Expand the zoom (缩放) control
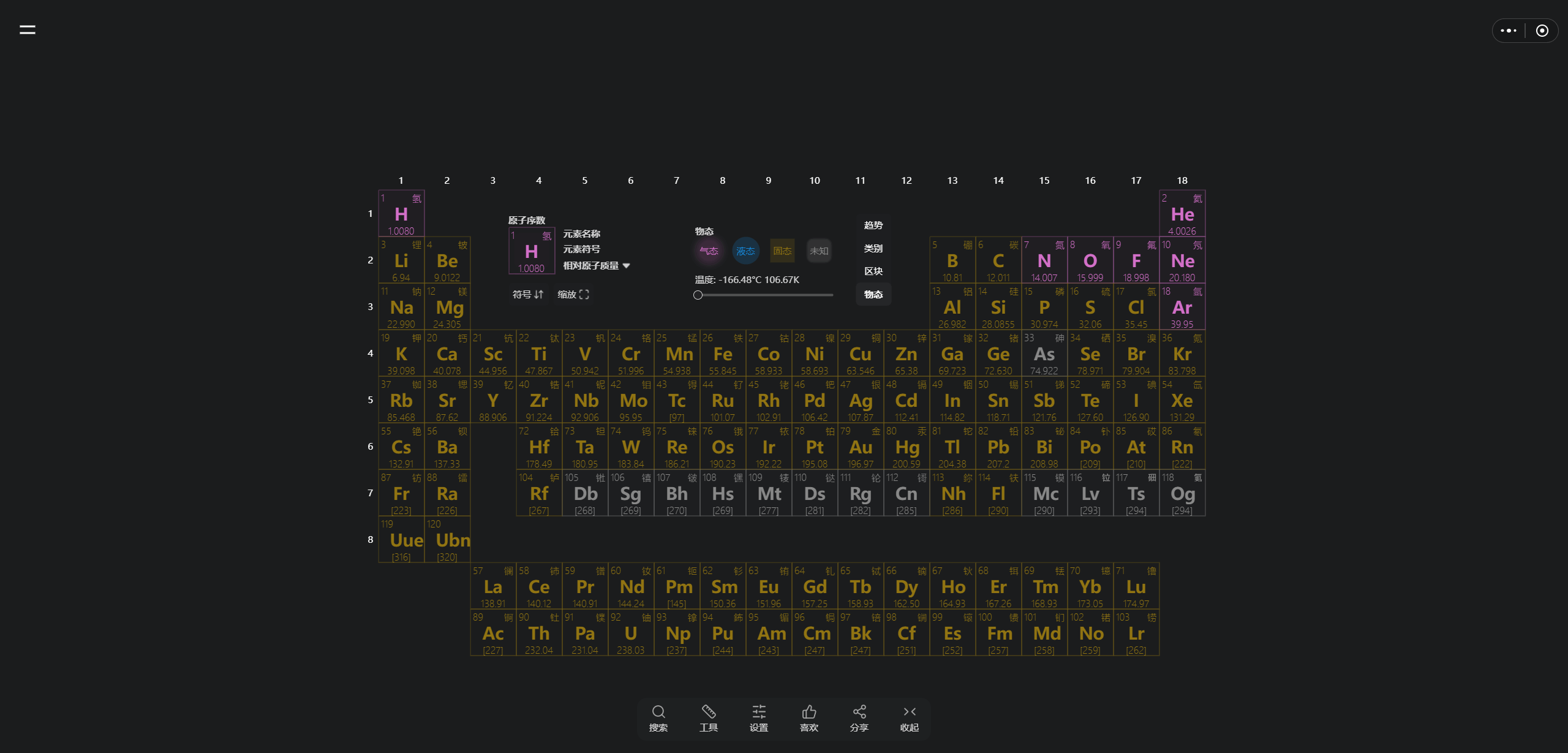The height and width of the screenshot is (753, 1568). 573,295
